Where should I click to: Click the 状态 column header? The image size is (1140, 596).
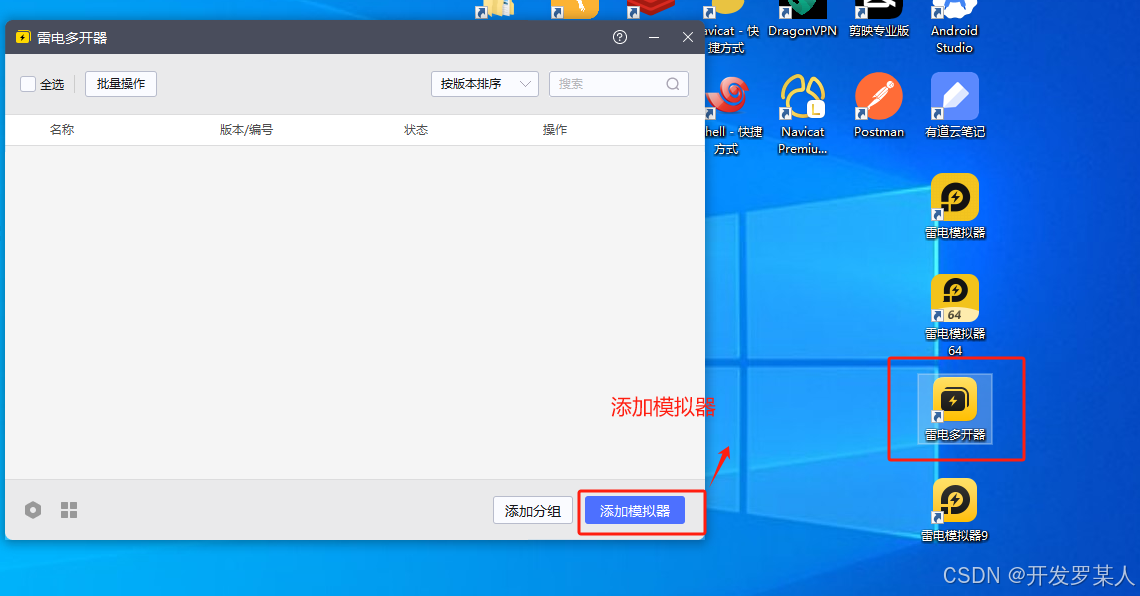click(416, 129)
